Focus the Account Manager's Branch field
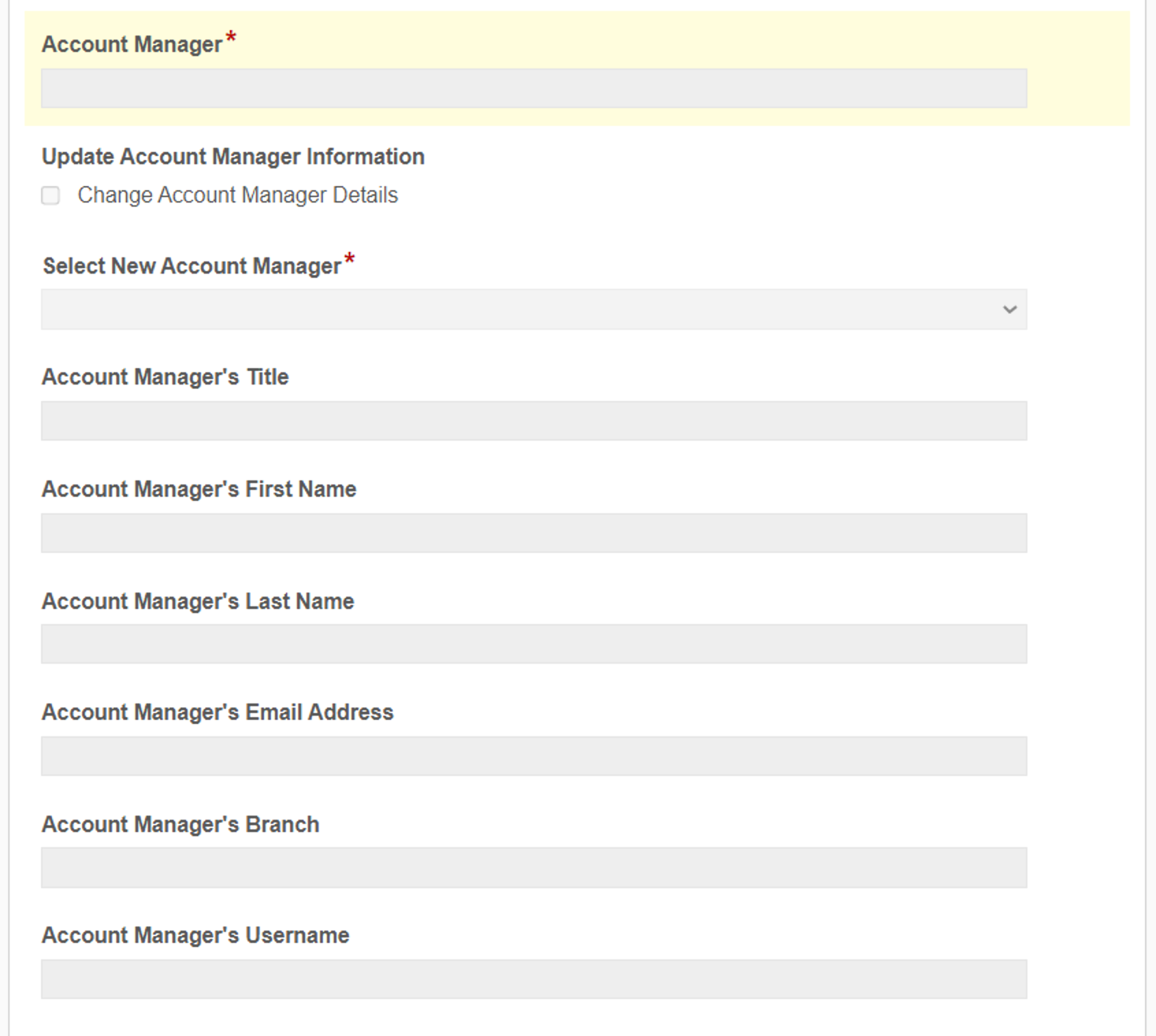Screen dimensions: 1156x1036 tap(534, 868)
